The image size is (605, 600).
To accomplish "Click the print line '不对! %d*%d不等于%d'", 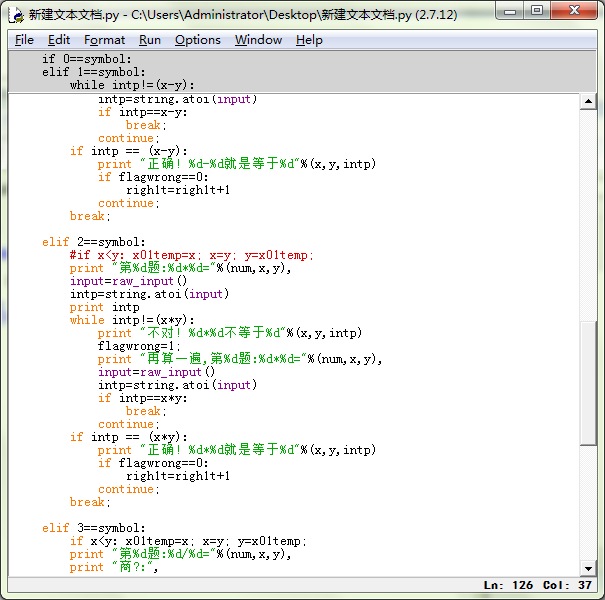I will coord(230,333).
